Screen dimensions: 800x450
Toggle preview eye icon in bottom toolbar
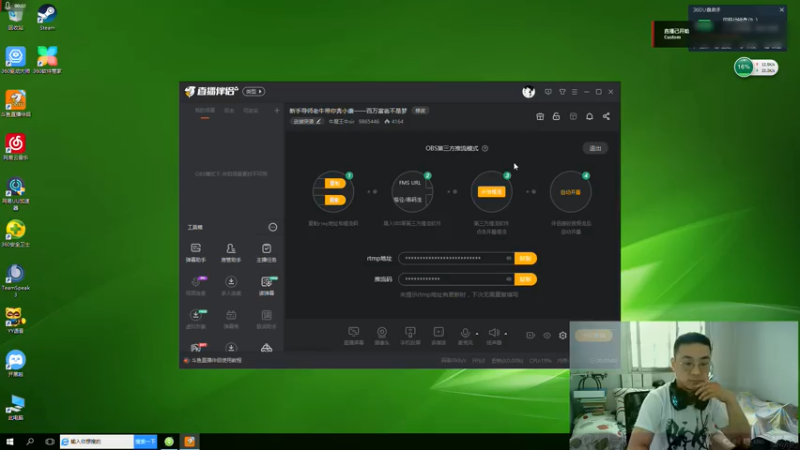point(547,335)
